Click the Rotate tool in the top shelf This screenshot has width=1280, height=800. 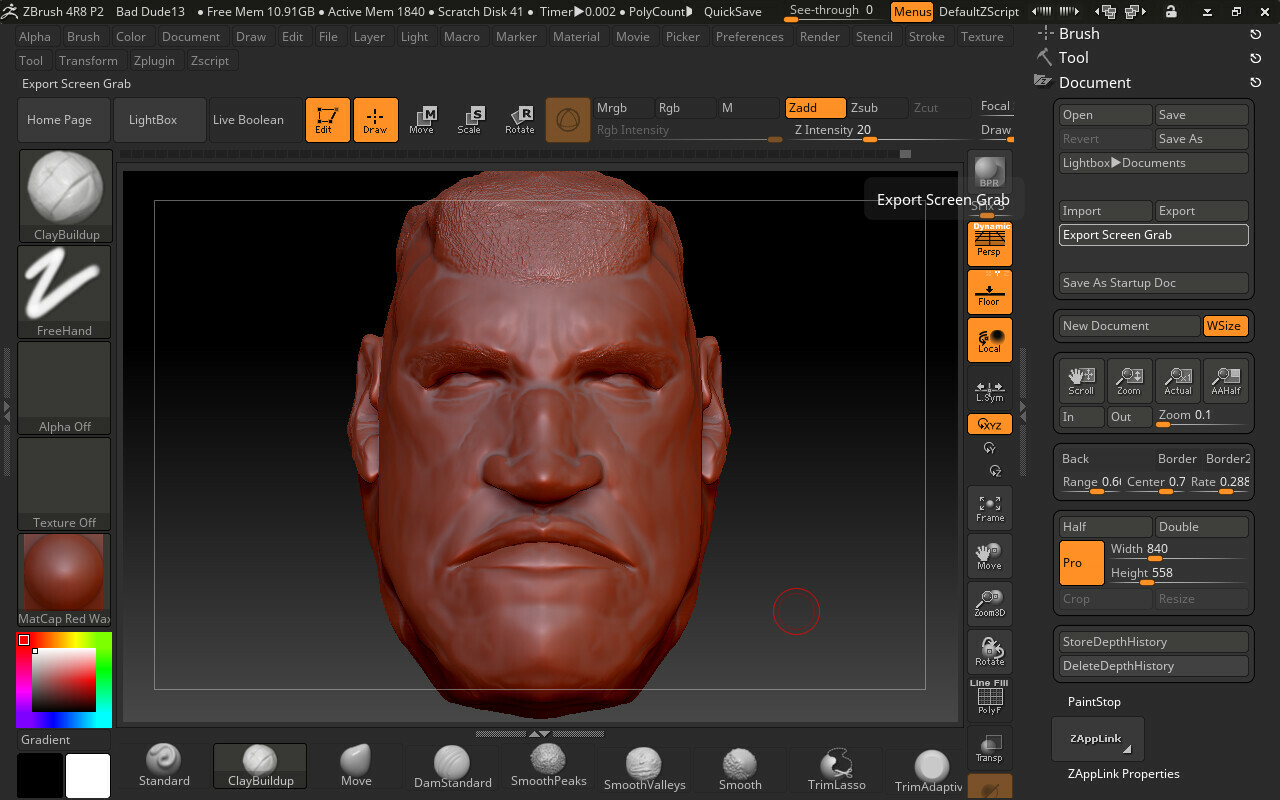pos(519,119)
